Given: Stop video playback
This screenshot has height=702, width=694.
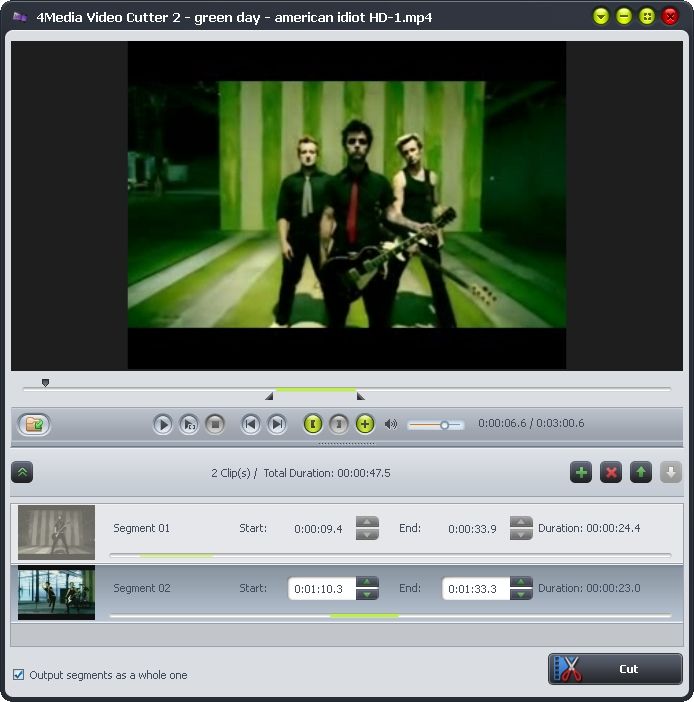Looking at the screenshot, I should coord(215,424).
